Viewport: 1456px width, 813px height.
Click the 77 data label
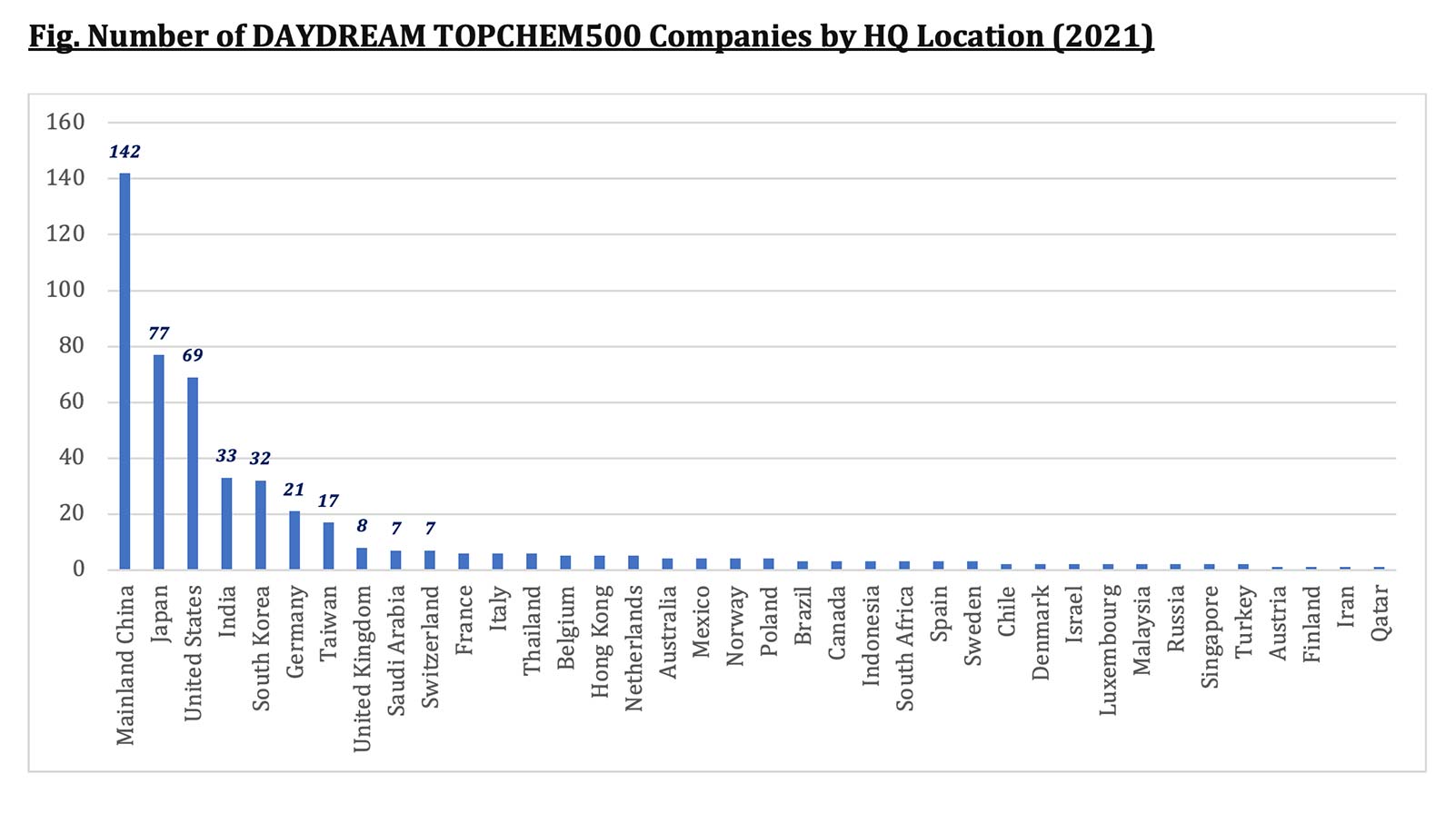158,333
